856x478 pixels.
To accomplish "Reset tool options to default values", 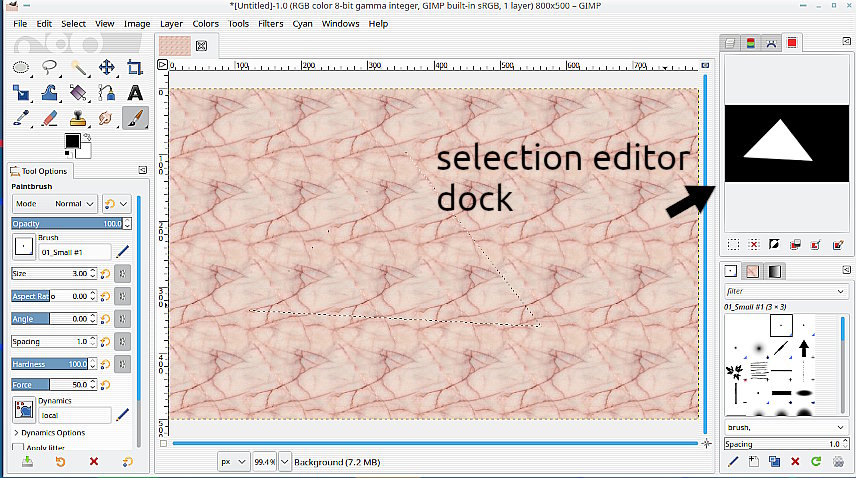I will [127, 461].
